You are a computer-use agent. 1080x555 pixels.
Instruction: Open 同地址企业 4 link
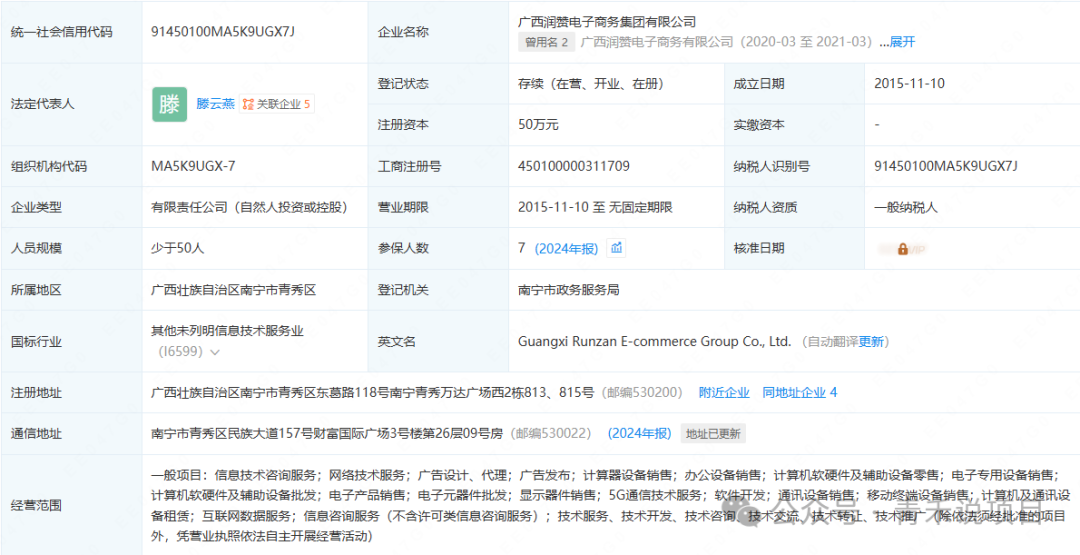(800, 392)
